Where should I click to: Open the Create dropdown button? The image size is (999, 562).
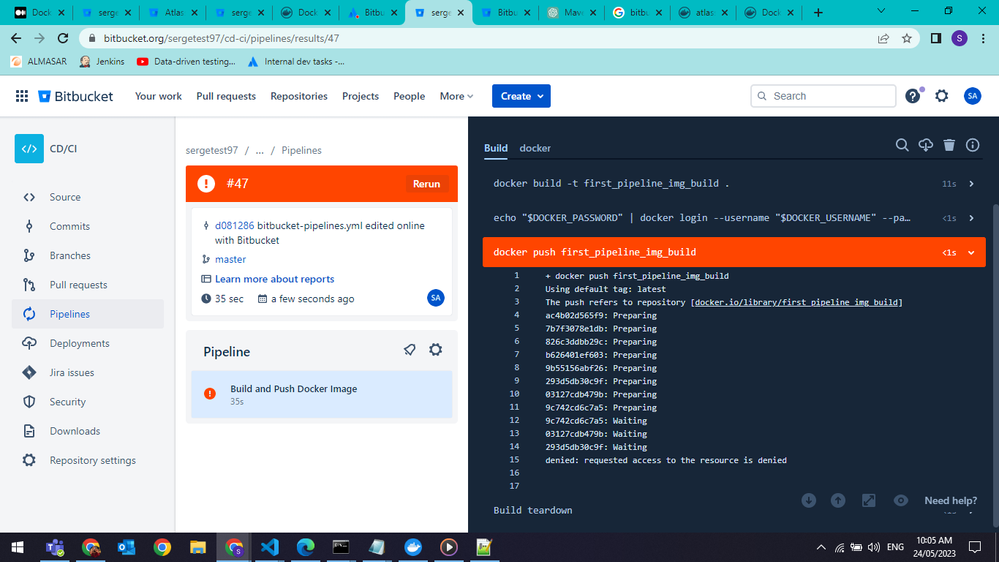click(521, 96)
